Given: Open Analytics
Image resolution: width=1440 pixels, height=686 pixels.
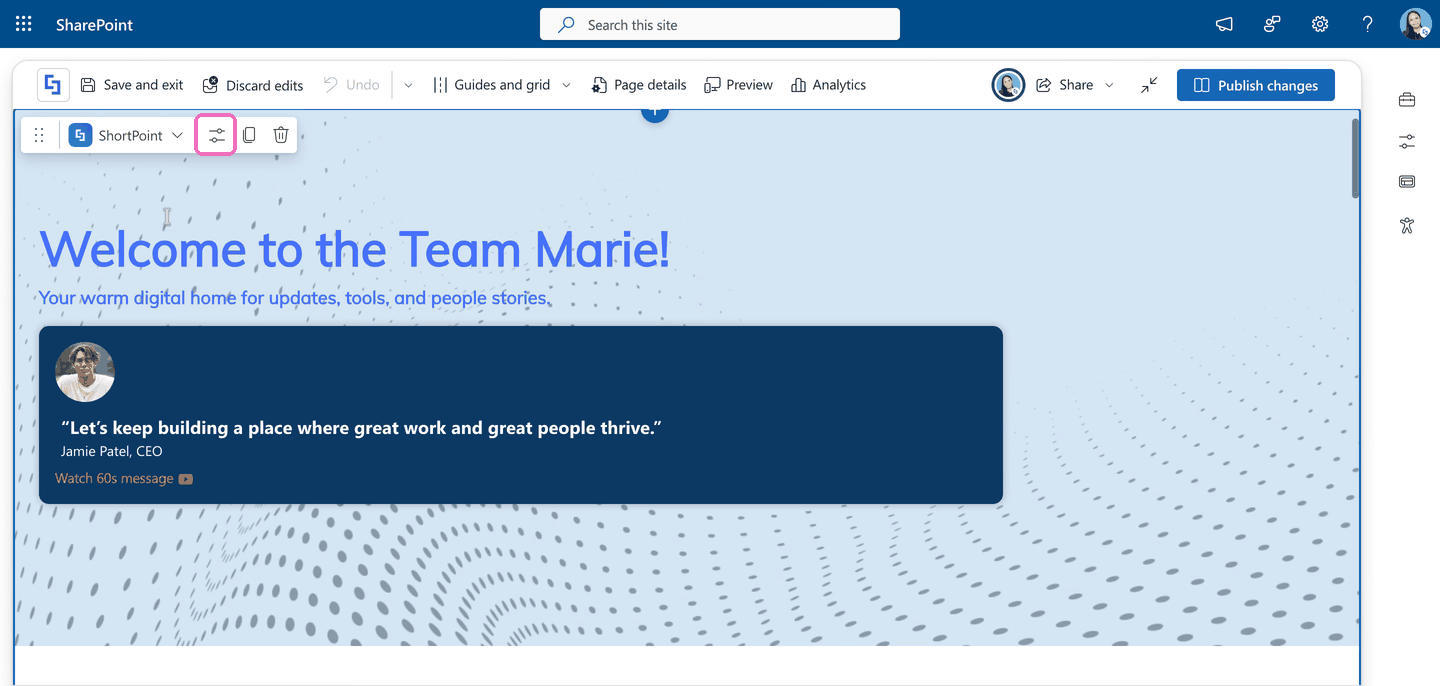Looking at the screenshot, I should point(828,85).
